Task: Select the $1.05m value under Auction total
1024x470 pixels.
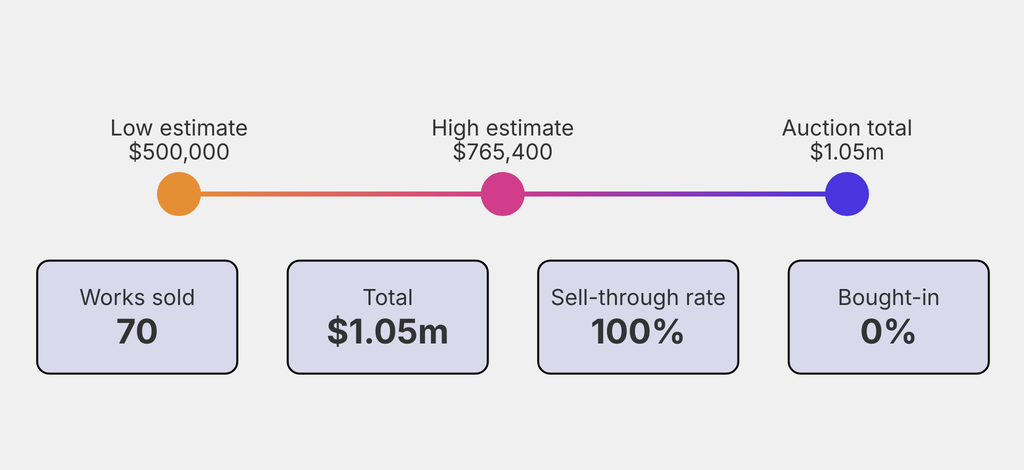Action: tap(847, 152)
